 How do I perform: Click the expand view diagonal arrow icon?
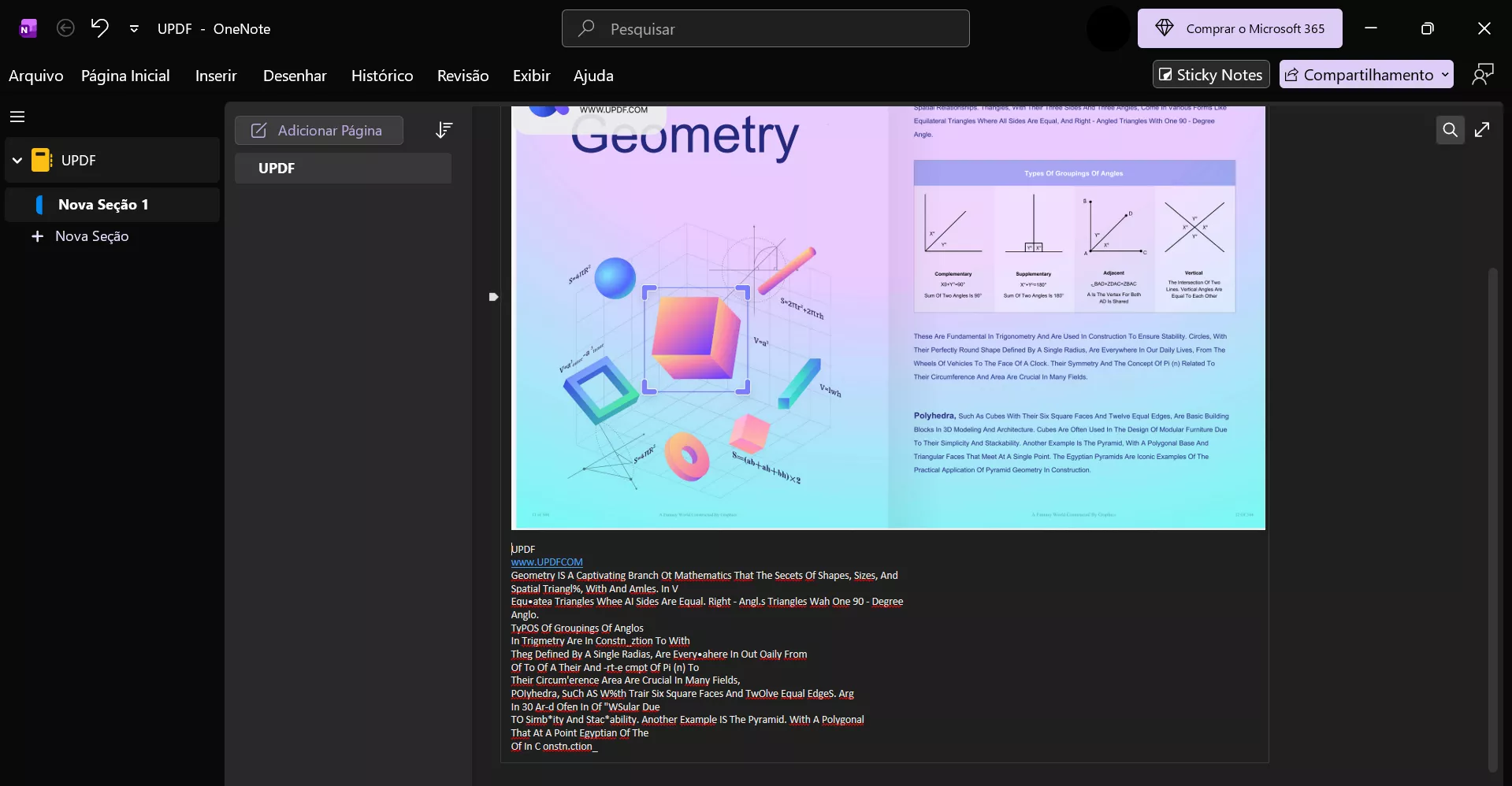coord(1484,129)
